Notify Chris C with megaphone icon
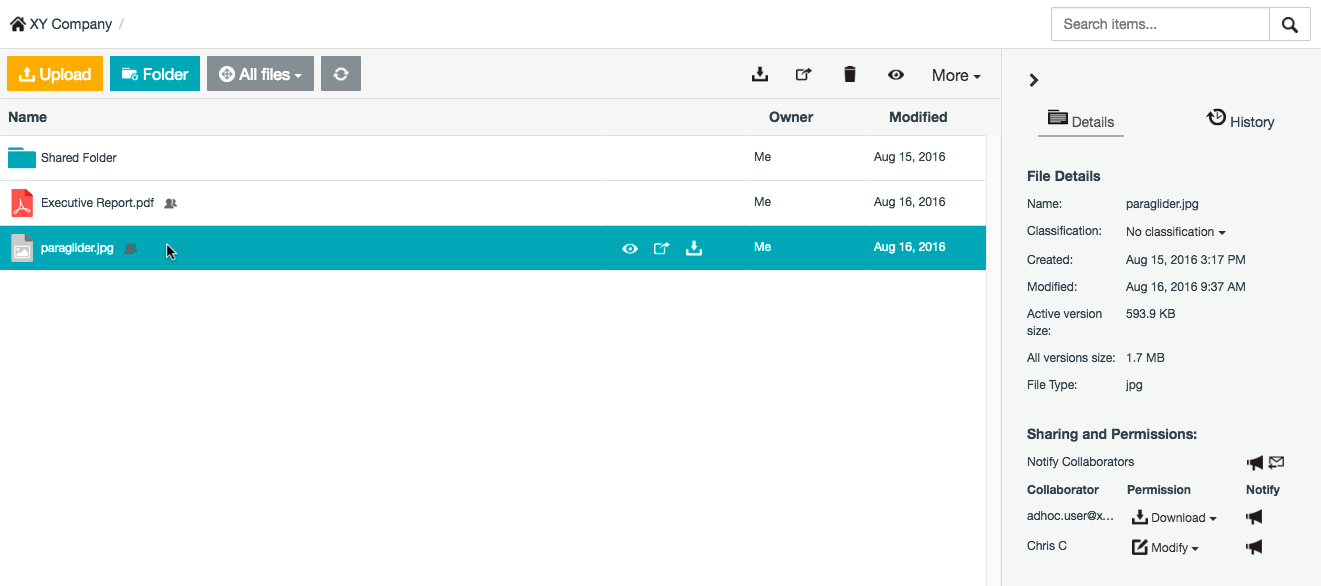This screenshot has width=1321, height=586. click(x=1254, y=547)
